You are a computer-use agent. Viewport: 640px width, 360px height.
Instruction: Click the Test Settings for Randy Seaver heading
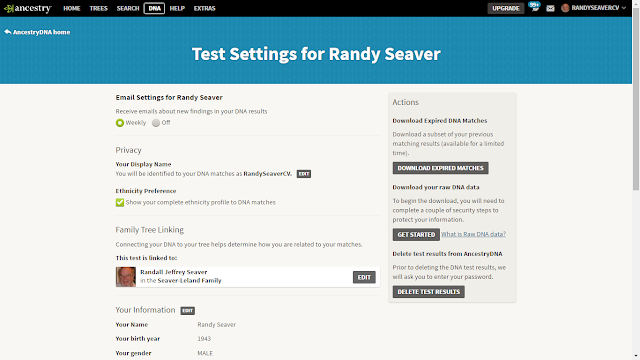pos(316,54)
